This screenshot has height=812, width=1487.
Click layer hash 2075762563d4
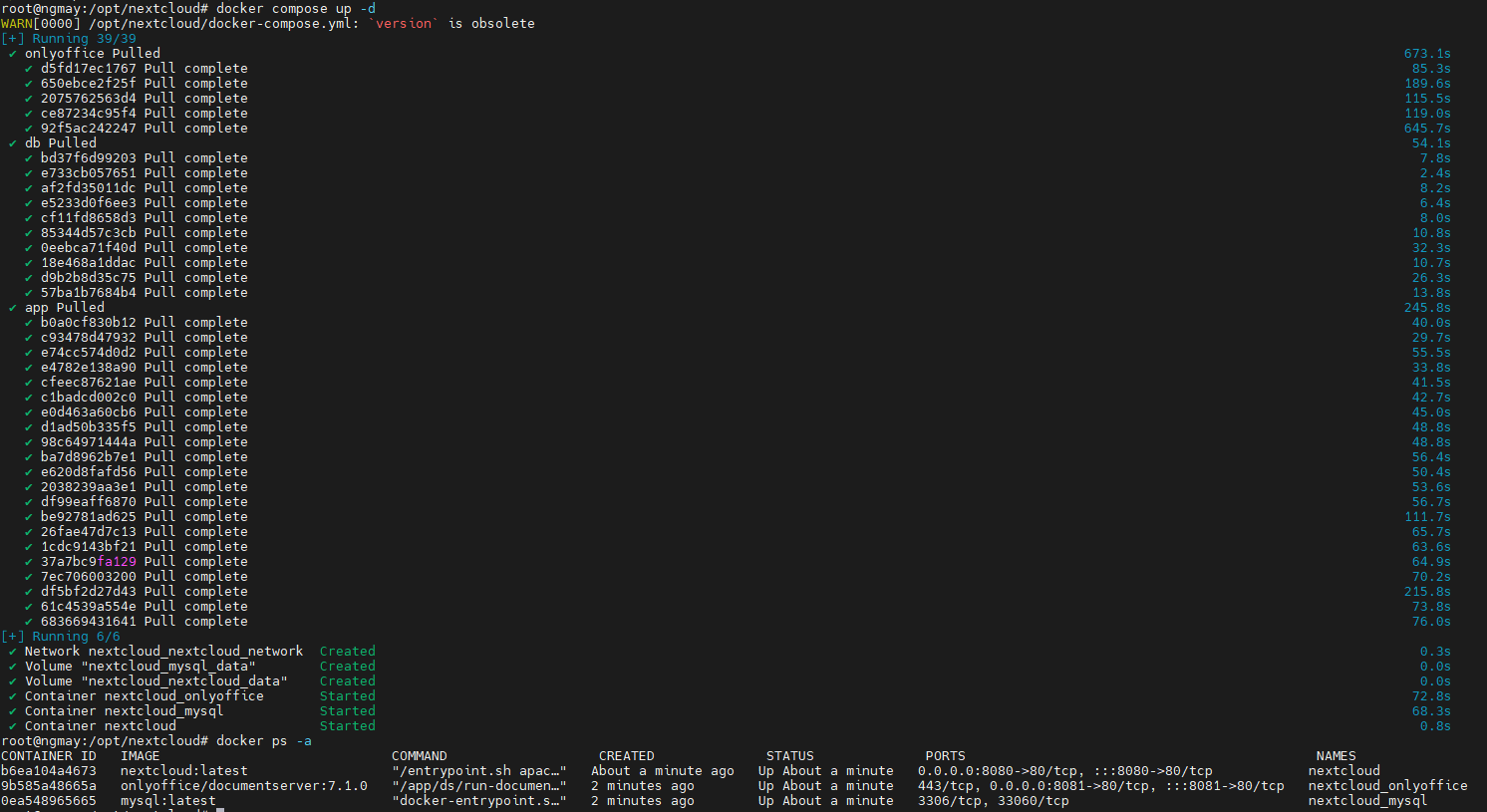point(89,98)
